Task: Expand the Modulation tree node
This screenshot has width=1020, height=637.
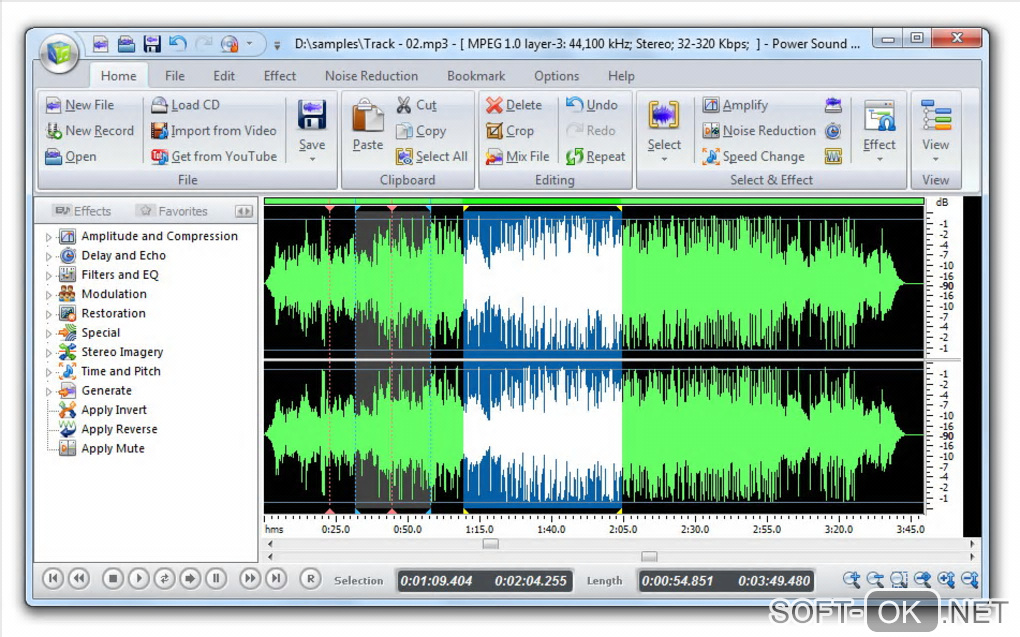Action: pos(48,295)
